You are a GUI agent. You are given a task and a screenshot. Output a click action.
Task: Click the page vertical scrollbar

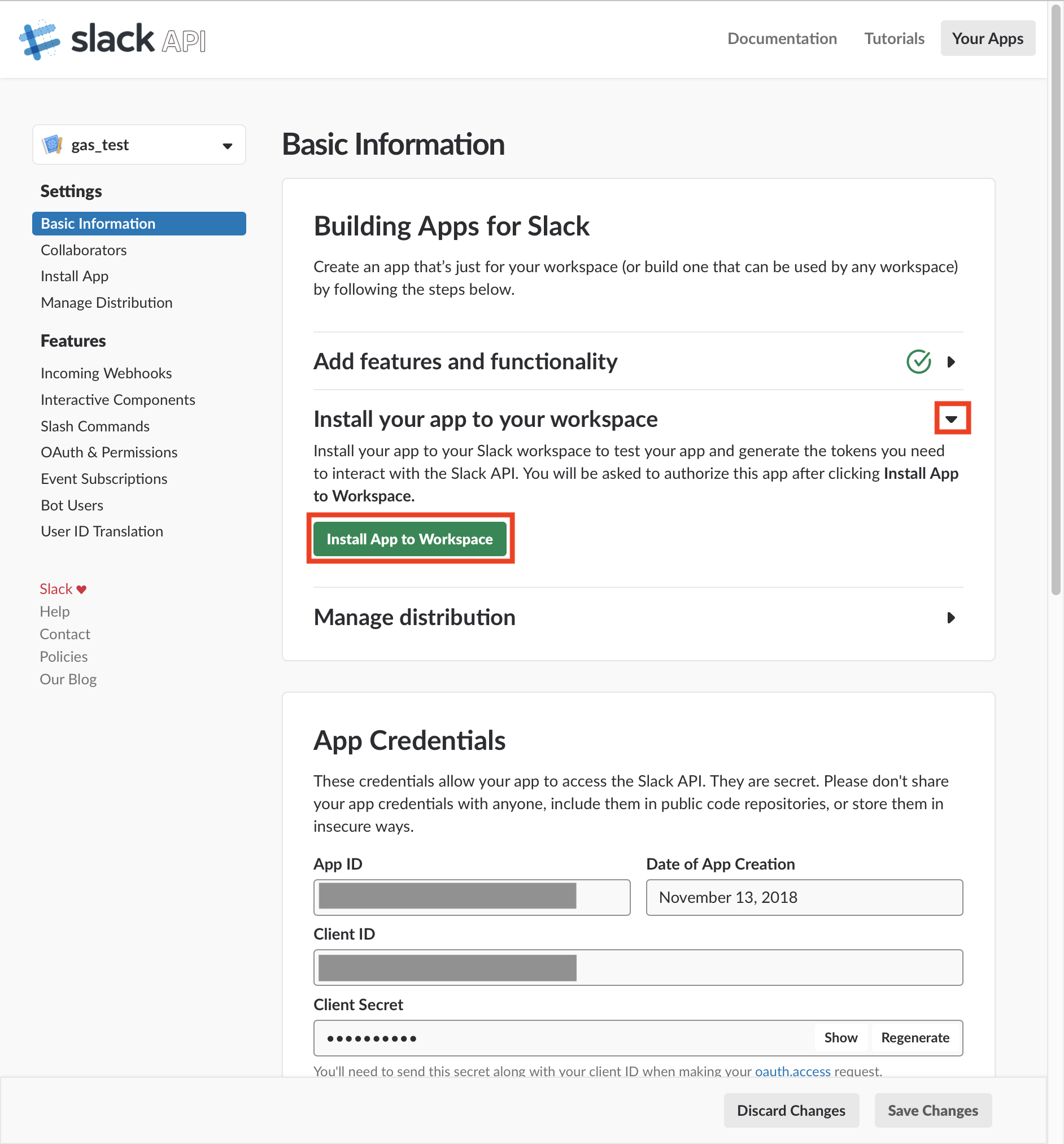pos(1056,299)
